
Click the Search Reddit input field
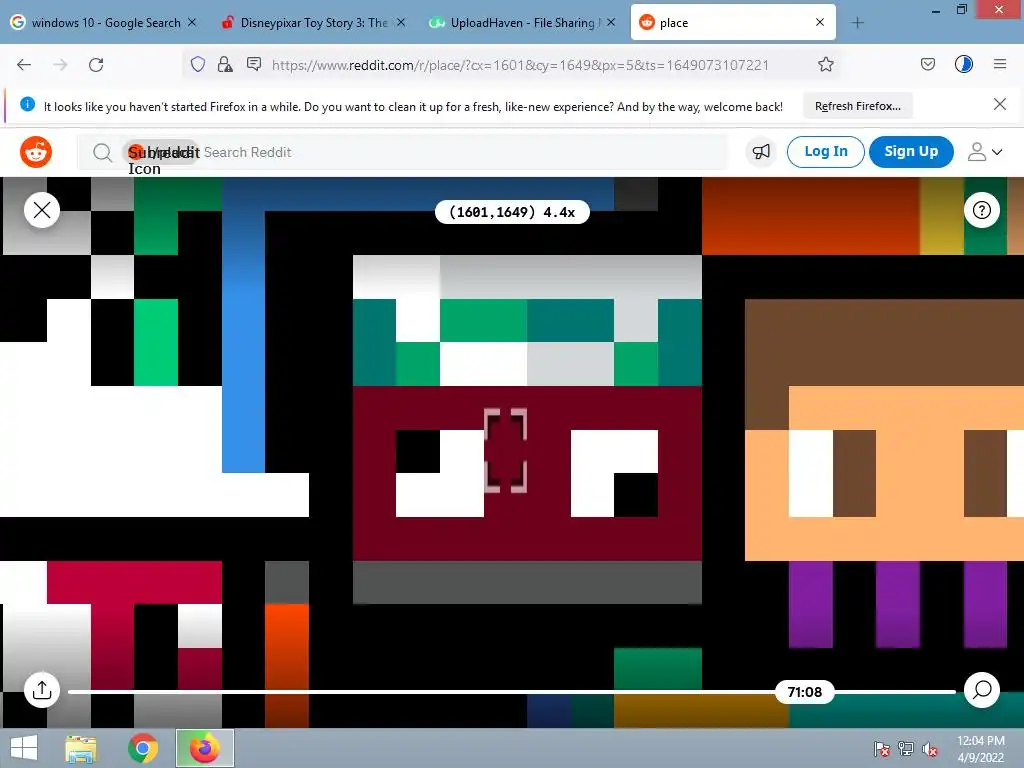402,152
